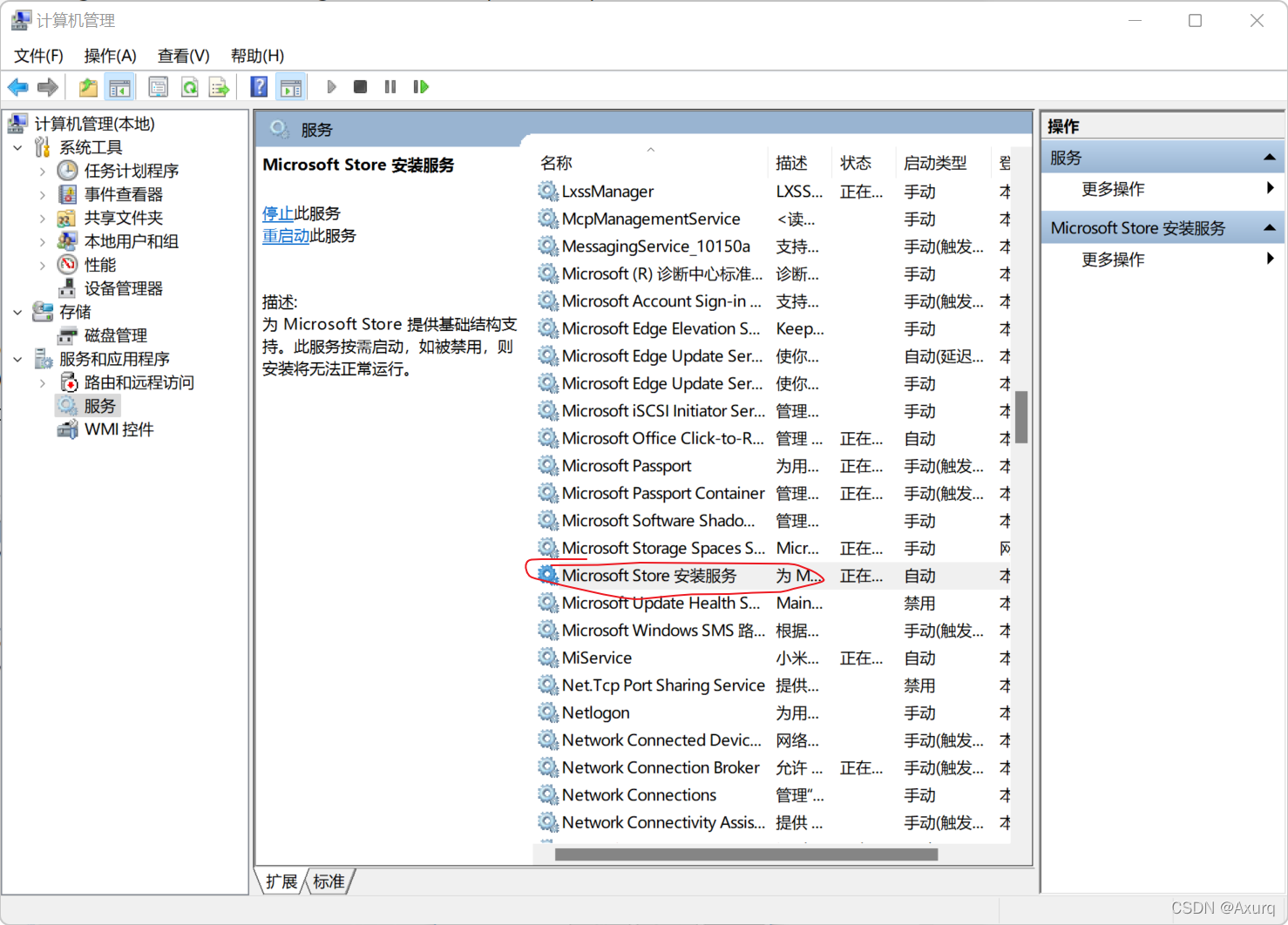Click the Start service play icon

click(331, 87)
